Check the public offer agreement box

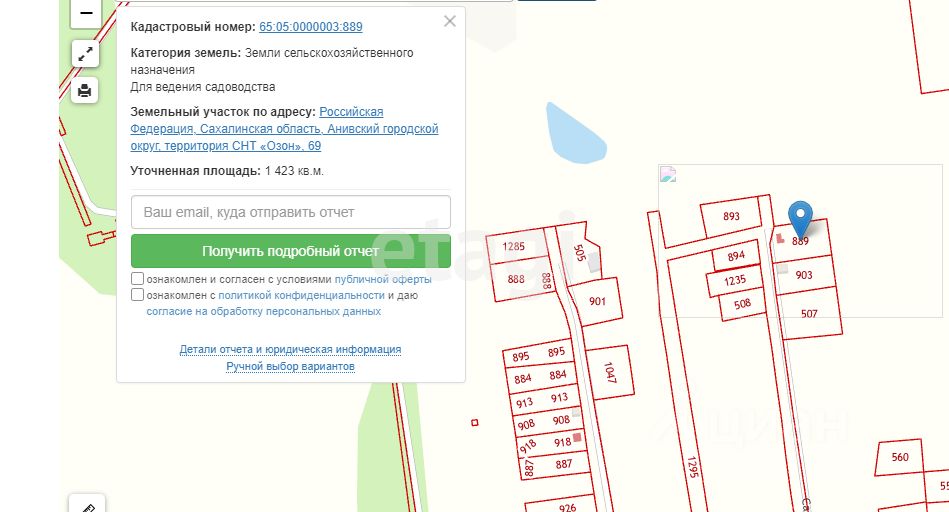click(137, 279)
